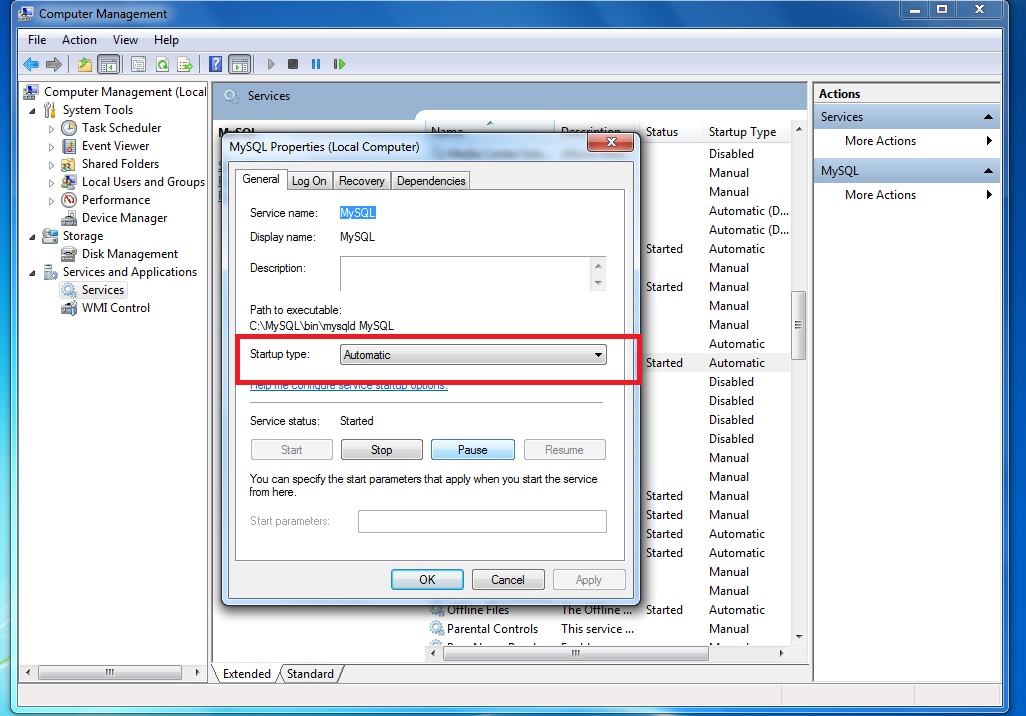
Task: Open the Help menu
Action: point(166,40)
